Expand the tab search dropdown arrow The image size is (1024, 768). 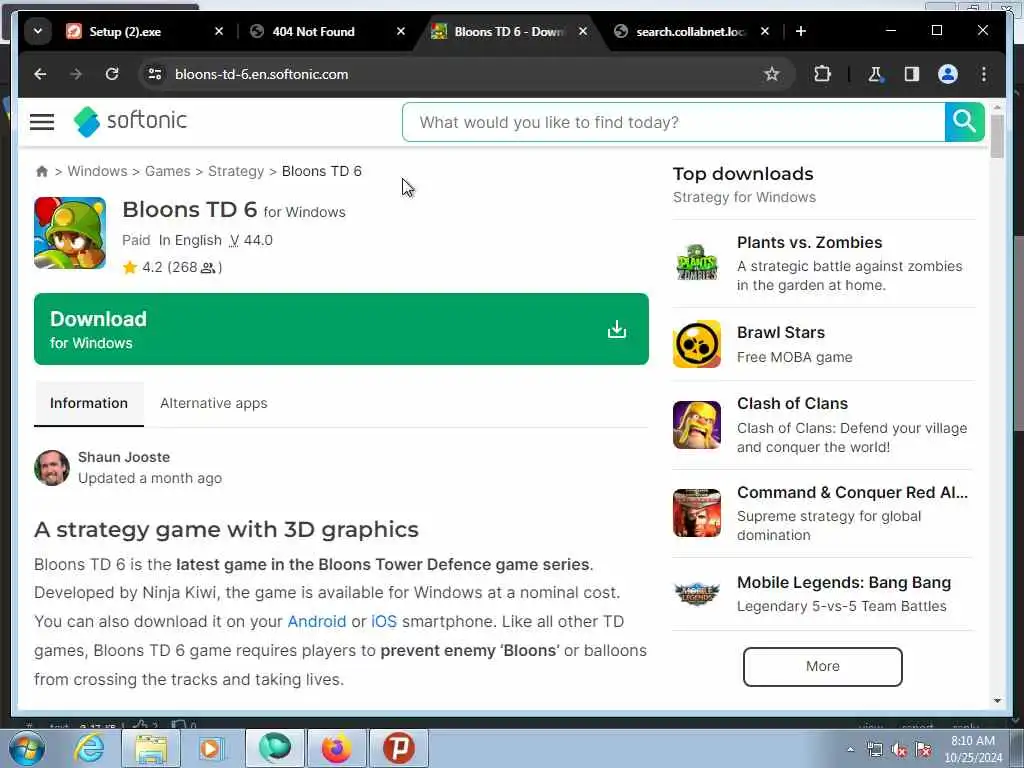(38, 31)
